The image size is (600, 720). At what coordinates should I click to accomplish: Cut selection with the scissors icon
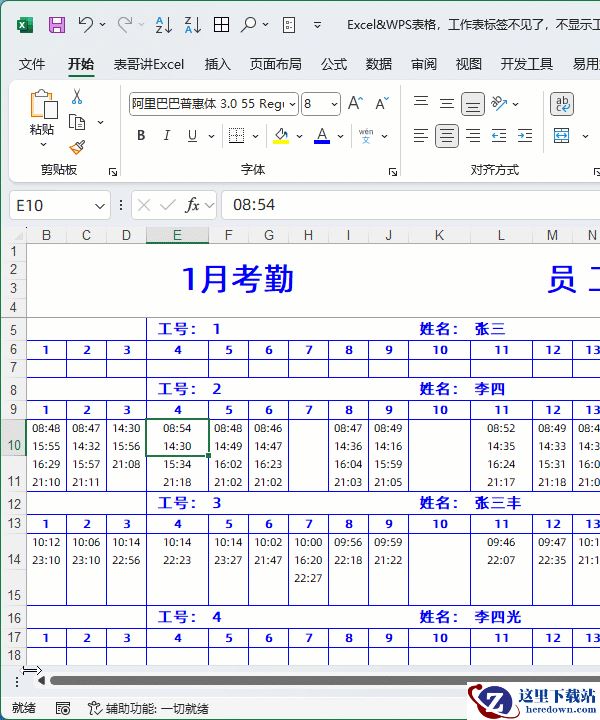[x=77, y=96]
